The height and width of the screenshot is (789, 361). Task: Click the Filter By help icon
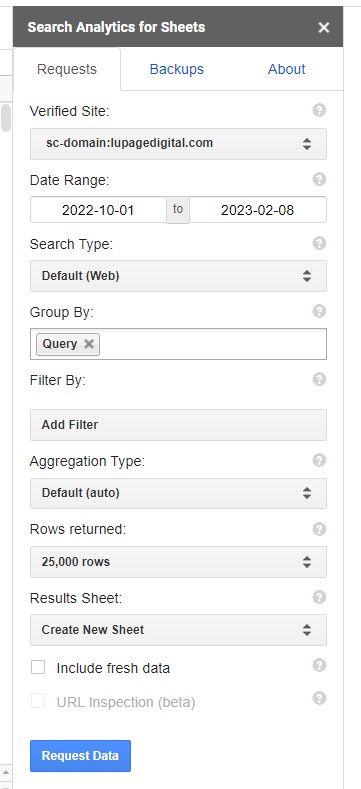pyautogui.click(x=319, y=379)
